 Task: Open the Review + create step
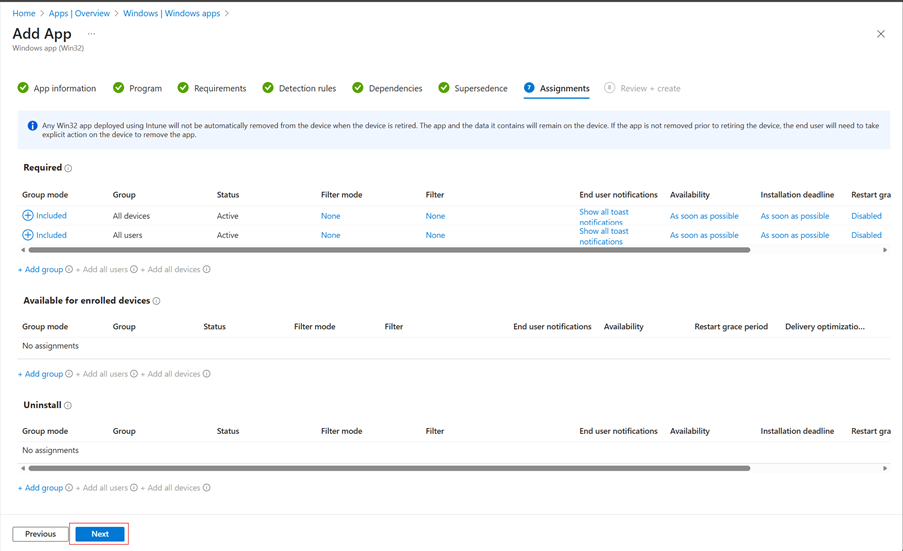pyautogui.click(x=642, y=88)
